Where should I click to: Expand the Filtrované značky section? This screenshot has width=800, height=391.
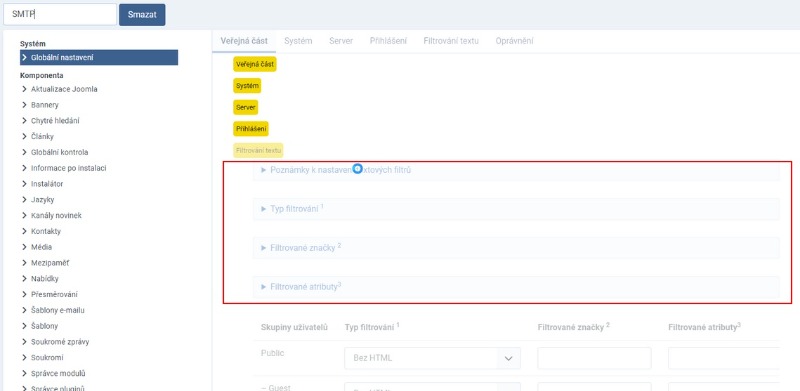(x=516, y=248)
